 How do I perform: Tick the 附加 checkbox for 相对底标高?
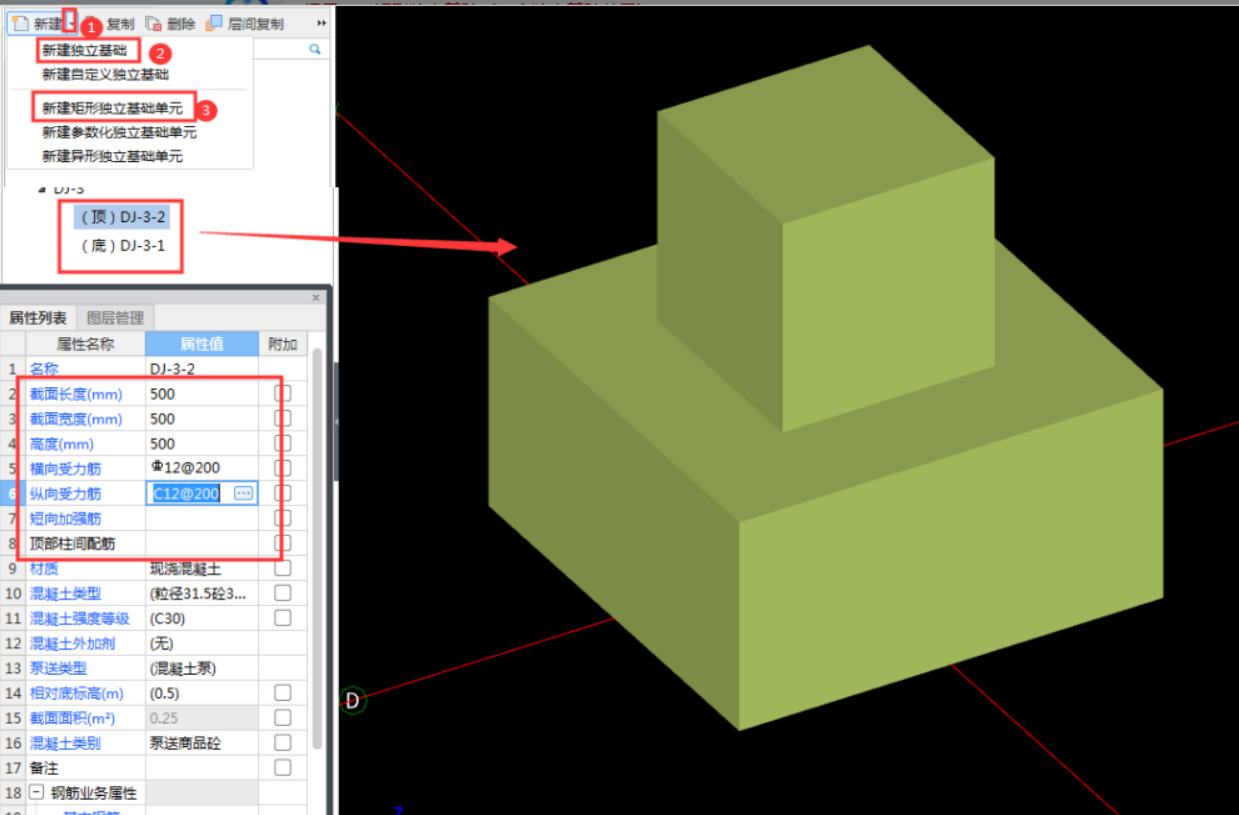[x=283, y=693]
